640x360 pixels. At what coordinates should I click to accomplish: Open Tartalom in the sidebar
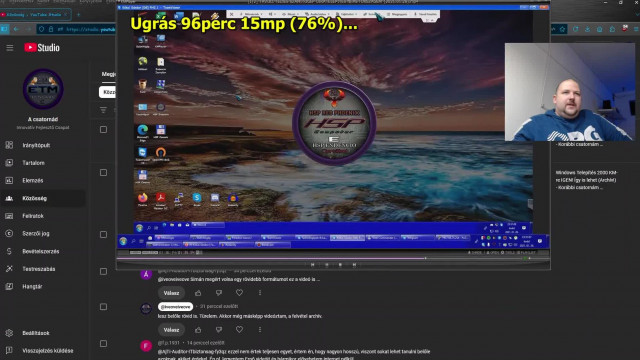click(33, 163)
